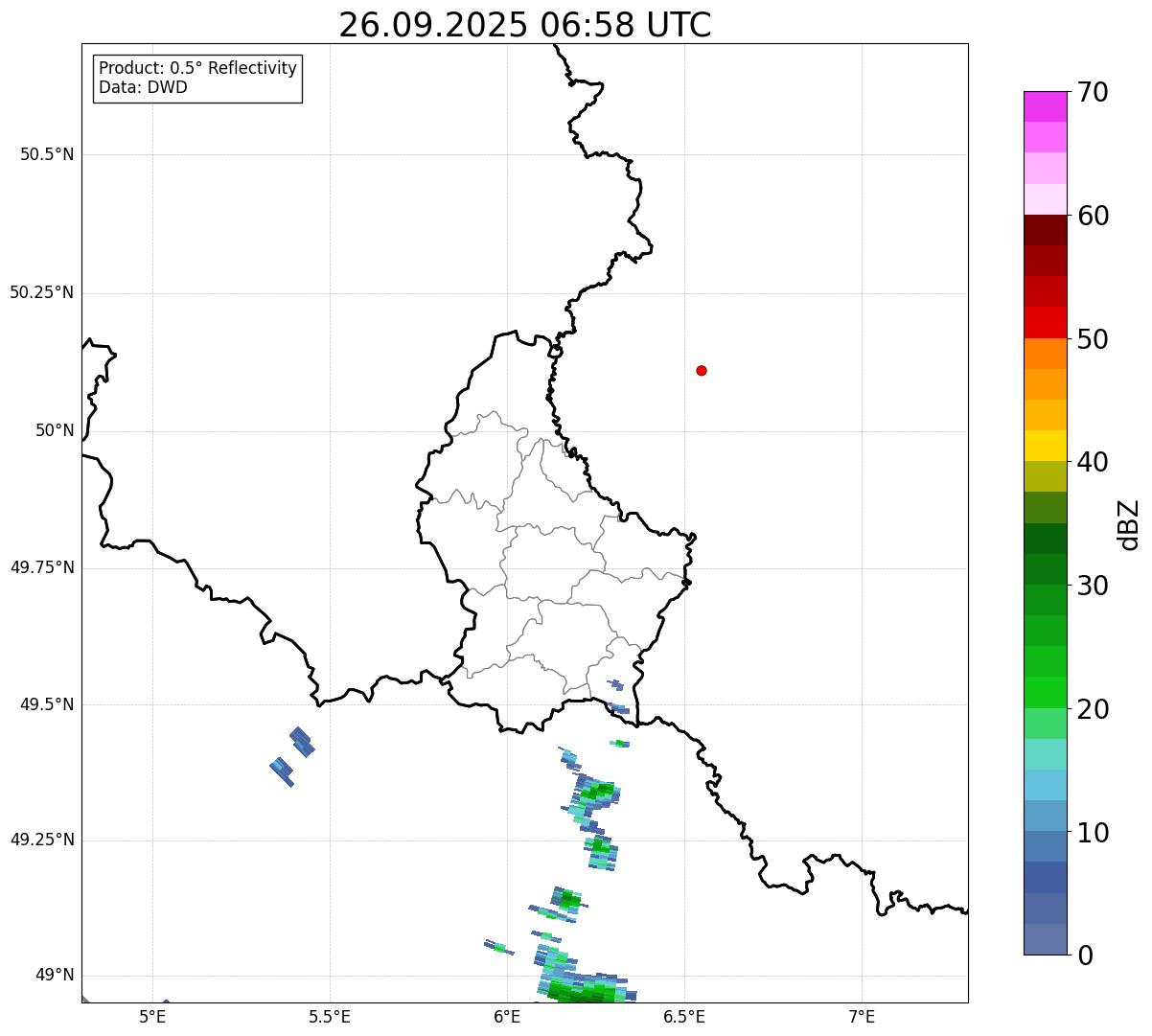Click the red station marker dot
Image resolution: width=1152 pixels, height=1036 pixels.
(702, 370)
